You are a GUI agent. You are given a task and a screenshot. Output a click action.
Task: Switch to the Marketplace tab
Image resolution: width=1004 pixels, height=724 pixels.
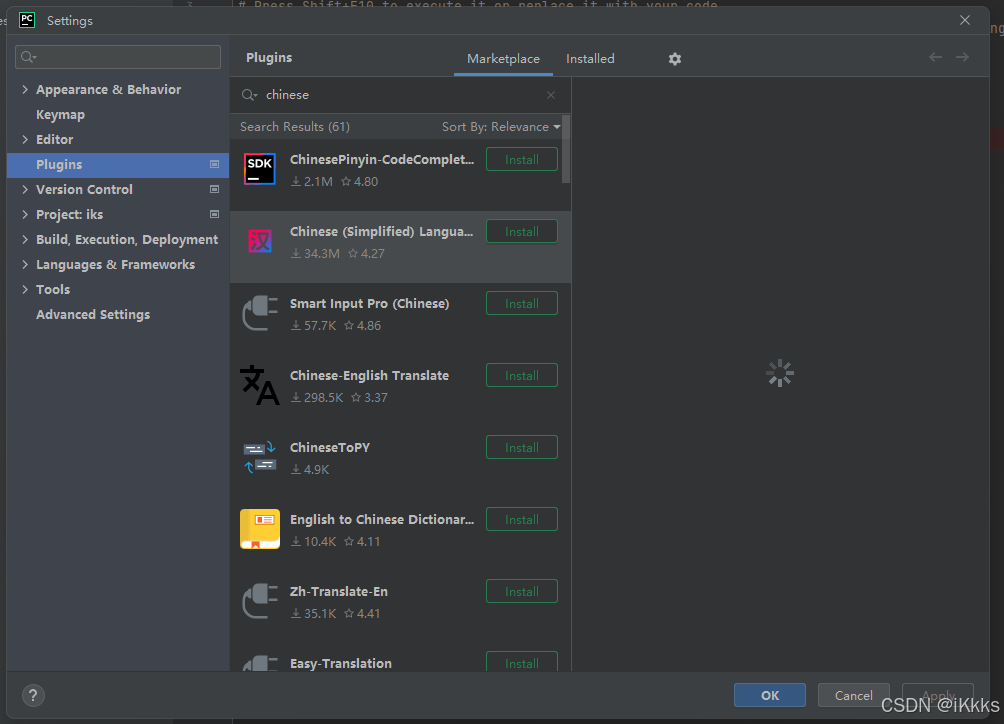pos(503,59)
